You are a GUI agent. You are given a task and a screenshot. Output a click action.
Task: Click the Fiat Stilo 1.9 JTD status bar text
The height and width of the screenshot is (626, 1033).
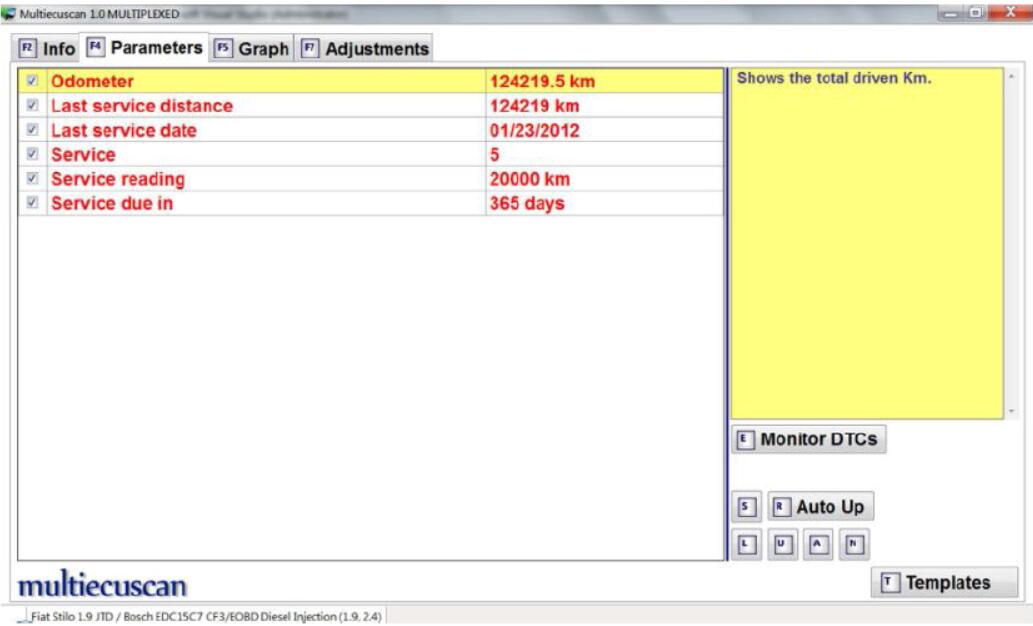(206, 617)
